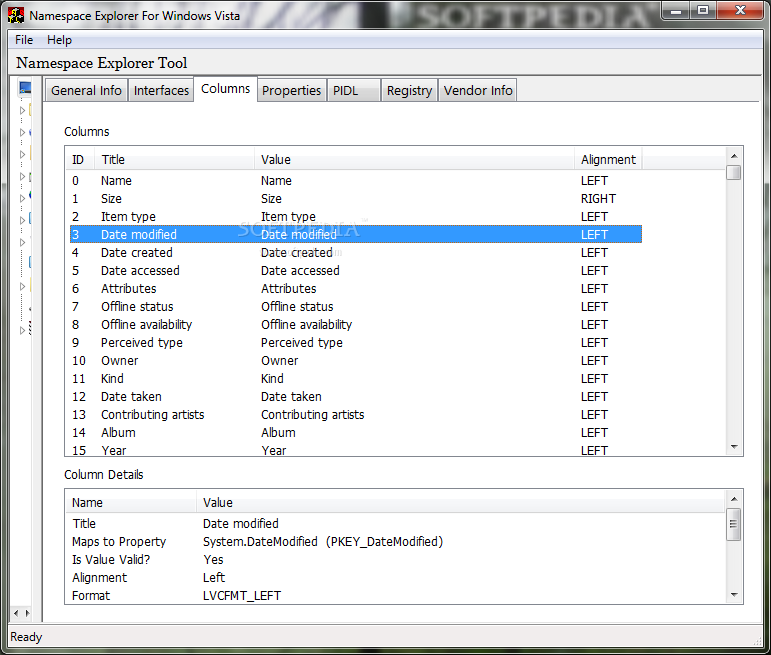Click the Value header in Column Details
The width and height of the screenshot is (771, 655).
[461, 503]
